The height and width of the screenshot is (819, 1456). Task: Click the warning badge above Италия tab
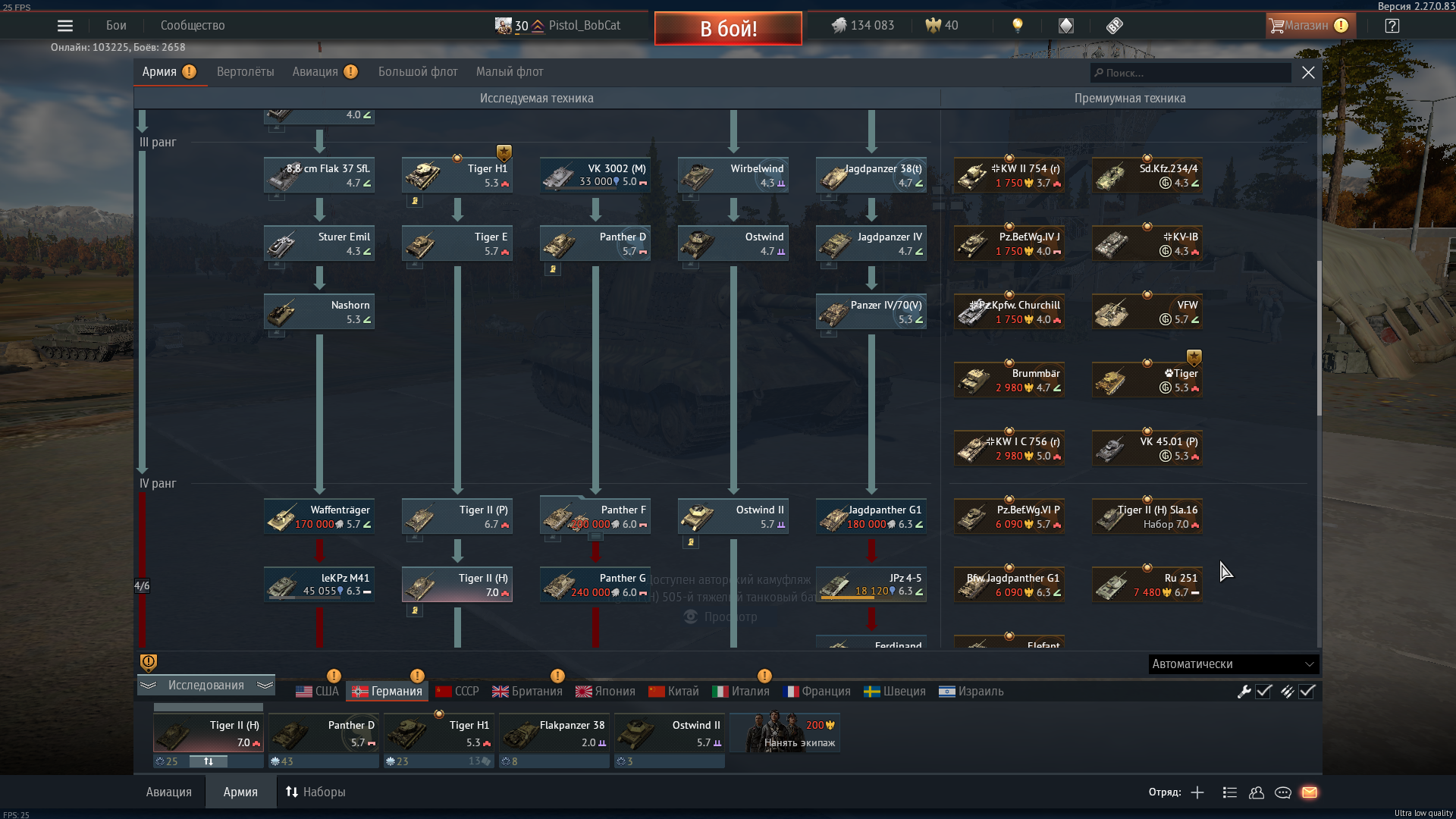click(764, 676)
